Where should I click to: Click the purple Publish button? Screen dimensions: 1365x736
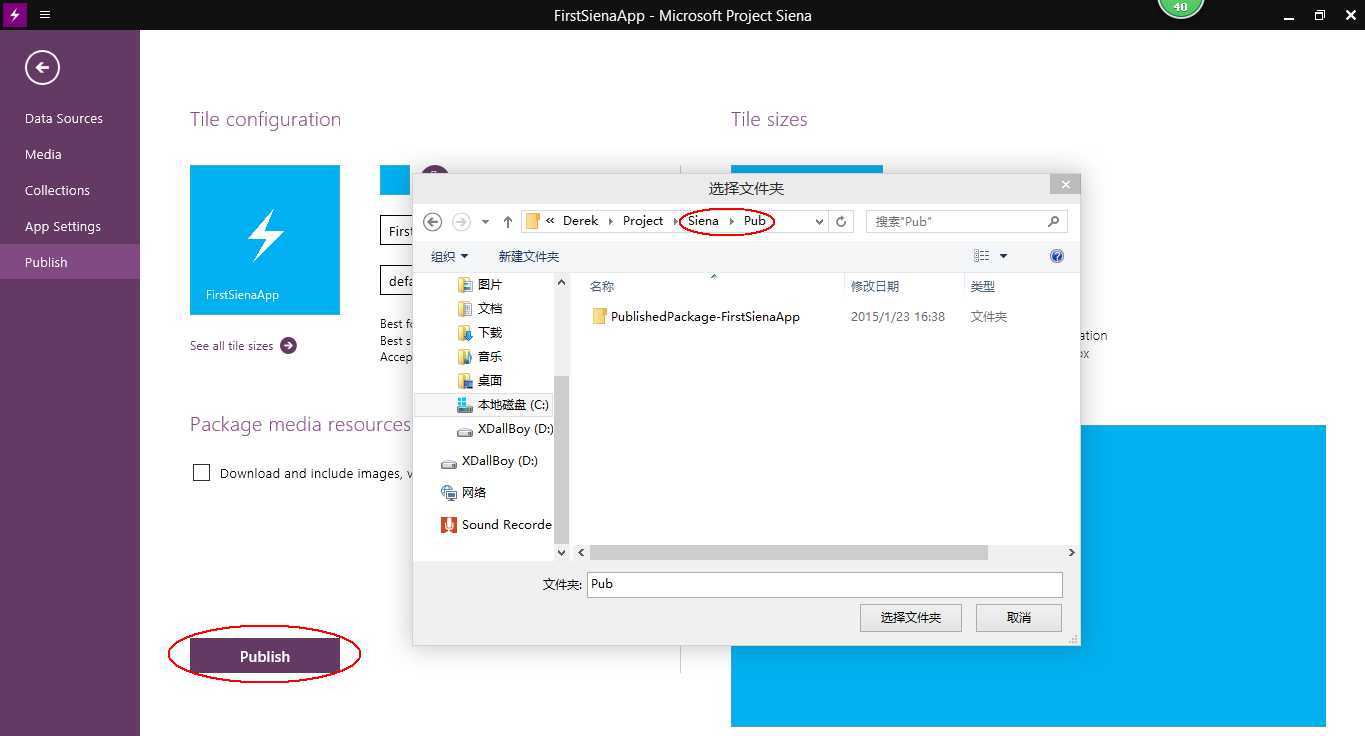pyautogui.click(x=265, y=656)
